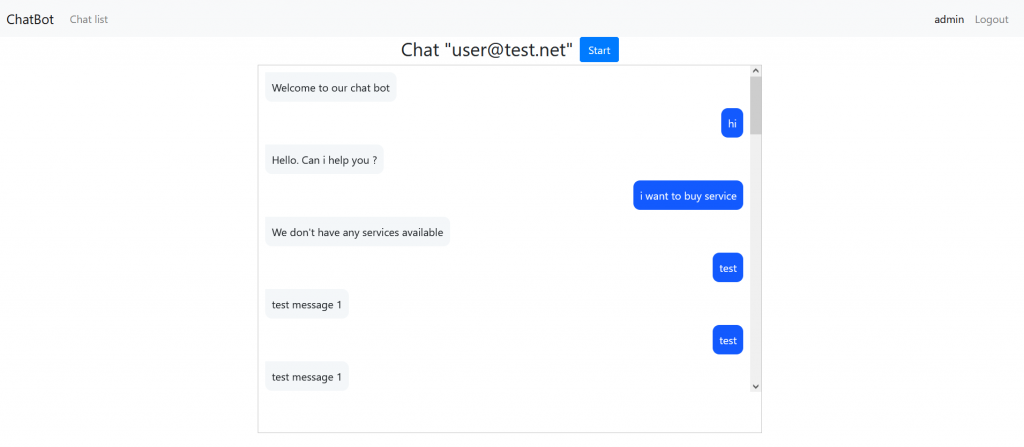This screenshot has height=447, width=1024.
Task: Open the Chat list page
Action: (89, 19)
